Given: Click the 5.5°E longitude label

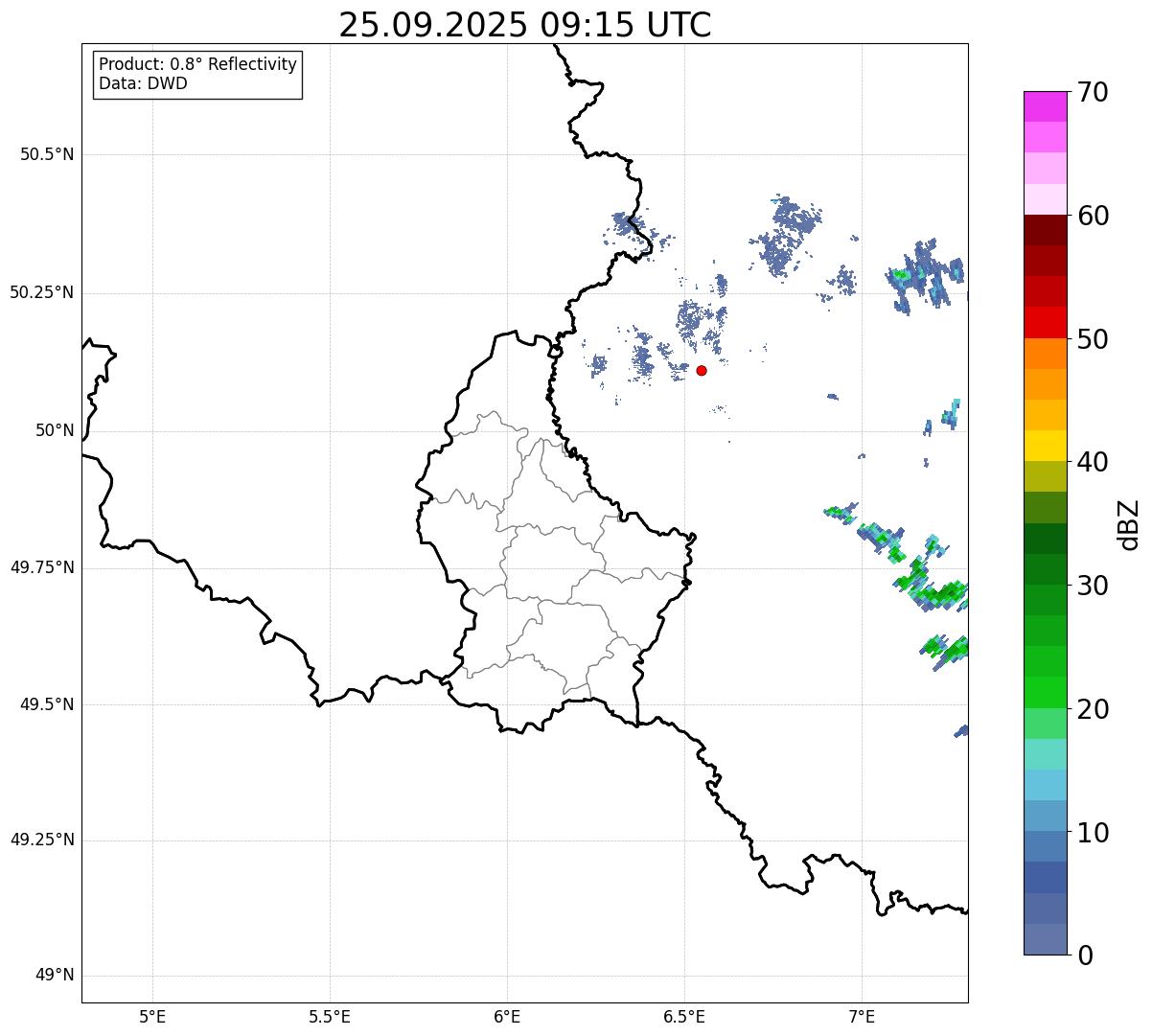Looking at the screenshot, I should pyautogui.click(x=330, y=1017).
